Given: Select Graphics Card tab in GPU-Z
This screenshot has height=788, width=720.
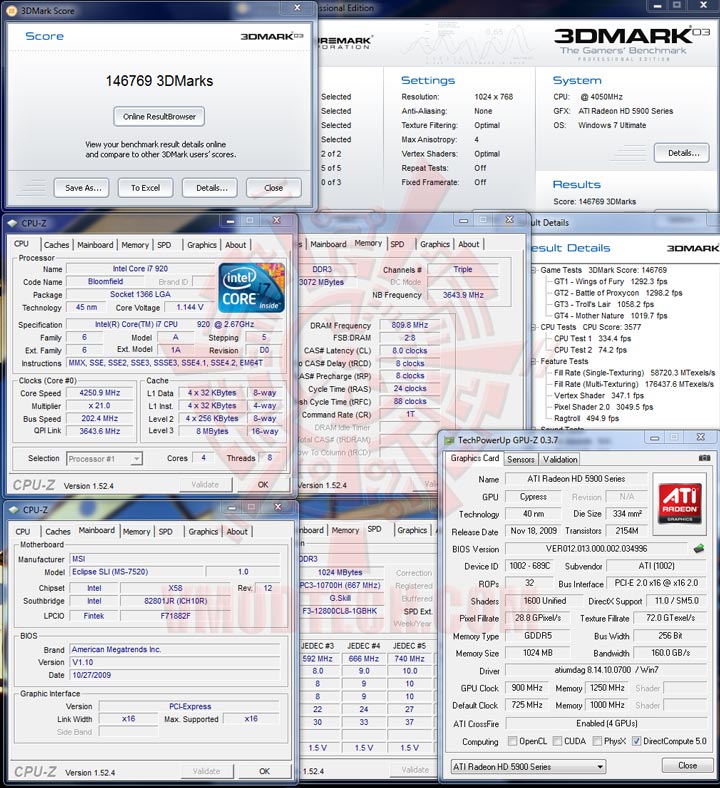Looking at the screenshot, I should (x=474, y=458).
